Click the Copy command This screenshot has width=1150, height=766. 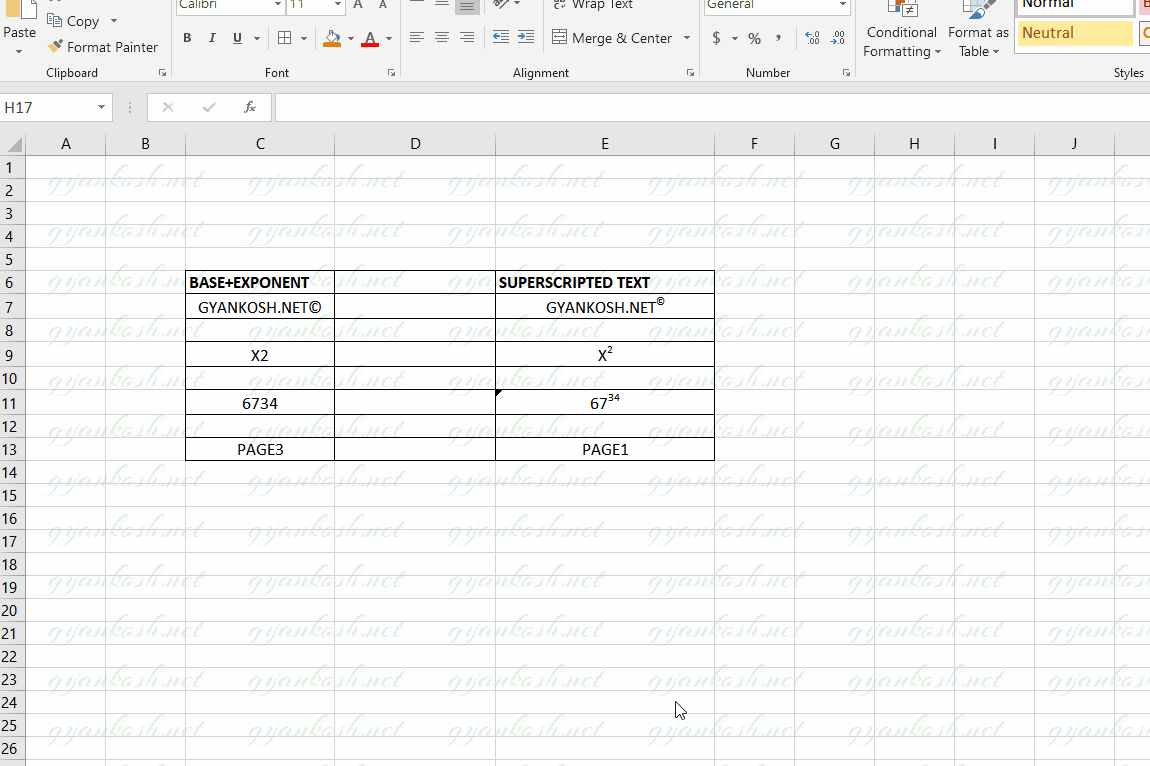(x=78, y=20)
